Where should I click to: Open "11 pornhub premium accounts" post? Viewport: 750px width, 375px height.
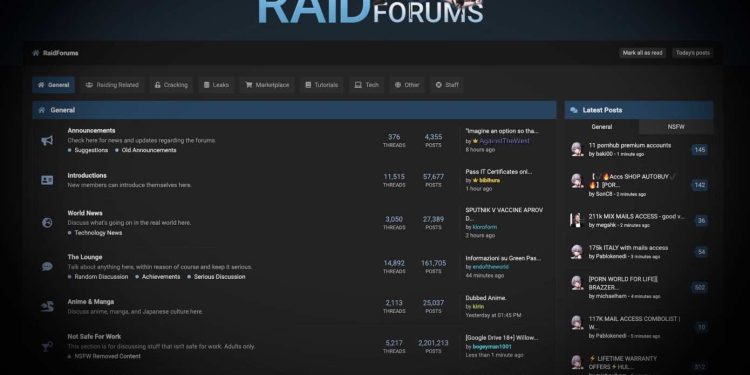click(x=630, y=145)
